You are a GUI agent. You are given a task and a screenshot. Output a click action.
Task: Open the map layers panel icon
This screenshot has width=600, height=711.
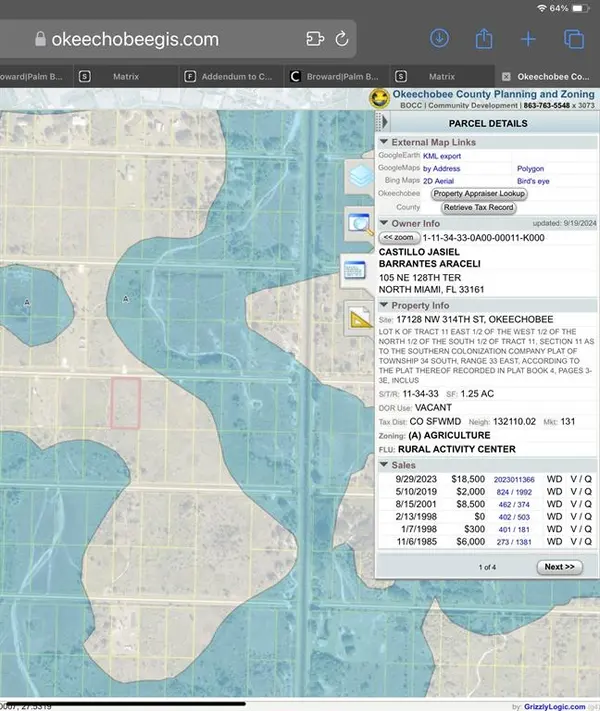[x=358, y=176]
